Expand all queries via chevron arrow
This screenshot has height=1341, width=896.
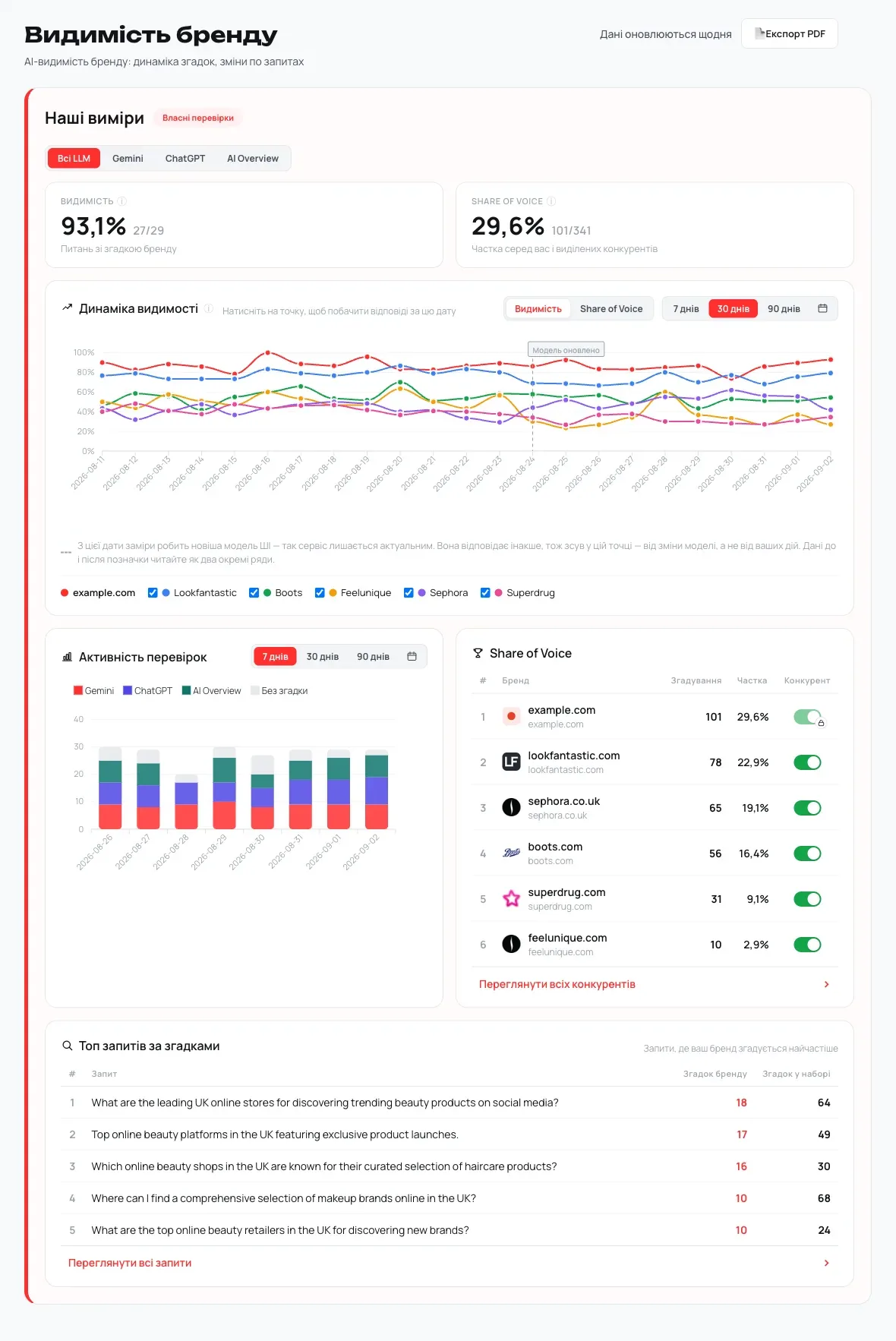pos(826,1263)
